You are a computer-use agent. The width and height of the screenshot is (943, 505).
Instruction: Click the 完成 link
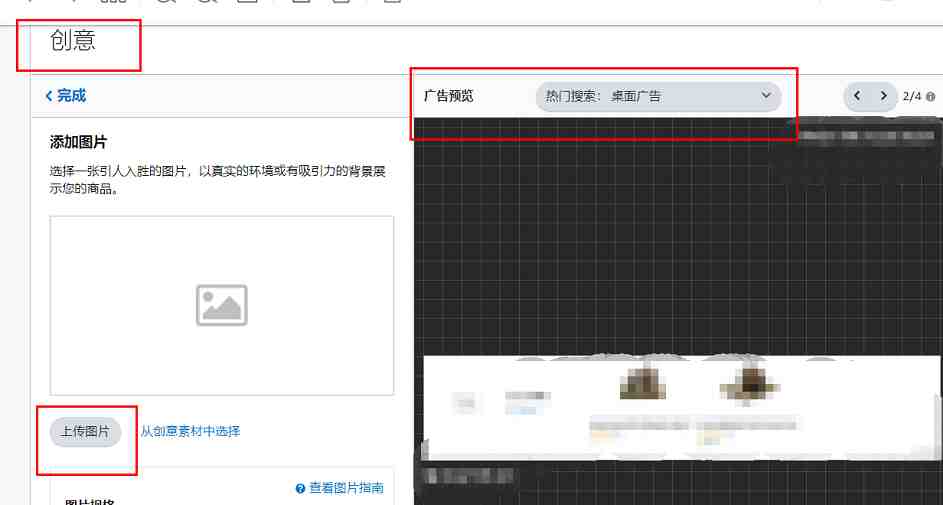[x=72, y=96]
